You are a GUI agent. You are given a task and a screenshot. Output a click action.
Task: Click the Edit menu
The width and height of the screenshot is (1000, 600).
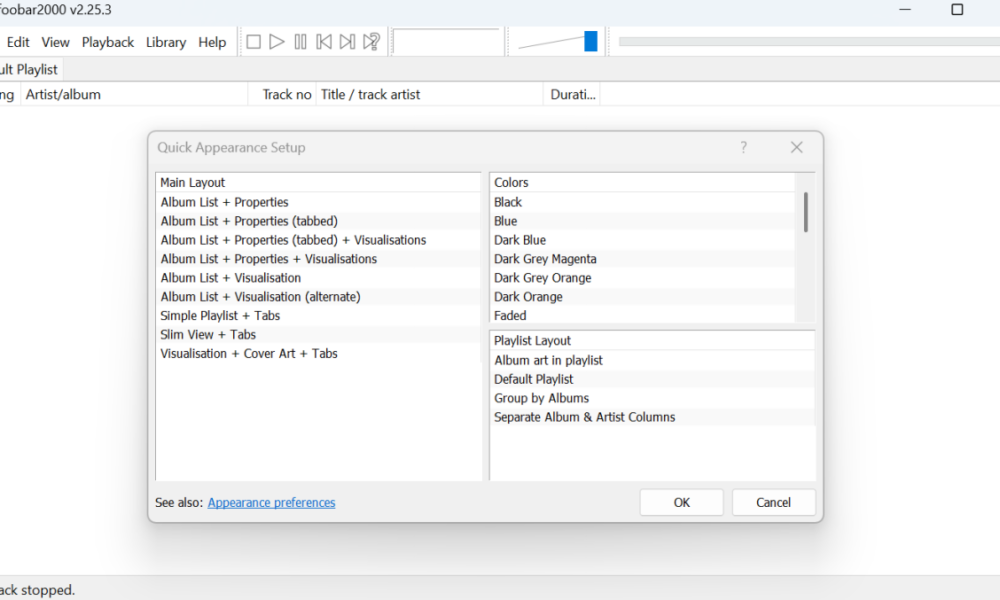(18, 42)
